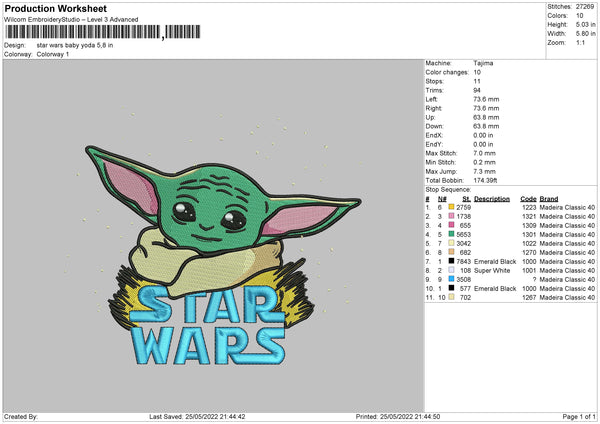Select Madeira Classic 40 brand in stop 6
This screenshot has width=600, height=424.
[567, 253]
